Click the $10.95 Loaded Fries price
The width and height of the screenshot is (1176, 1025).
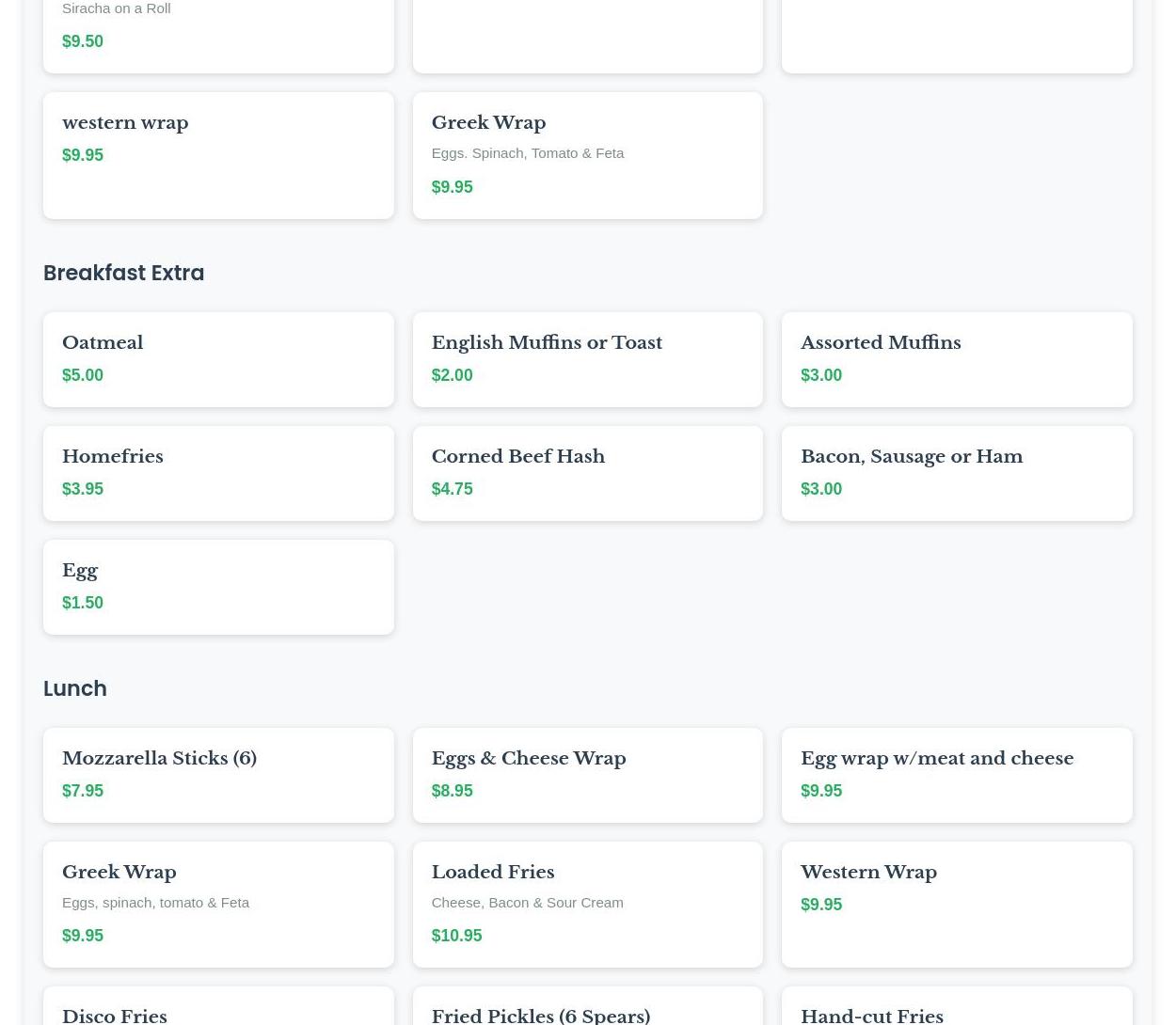coord(456,936)
